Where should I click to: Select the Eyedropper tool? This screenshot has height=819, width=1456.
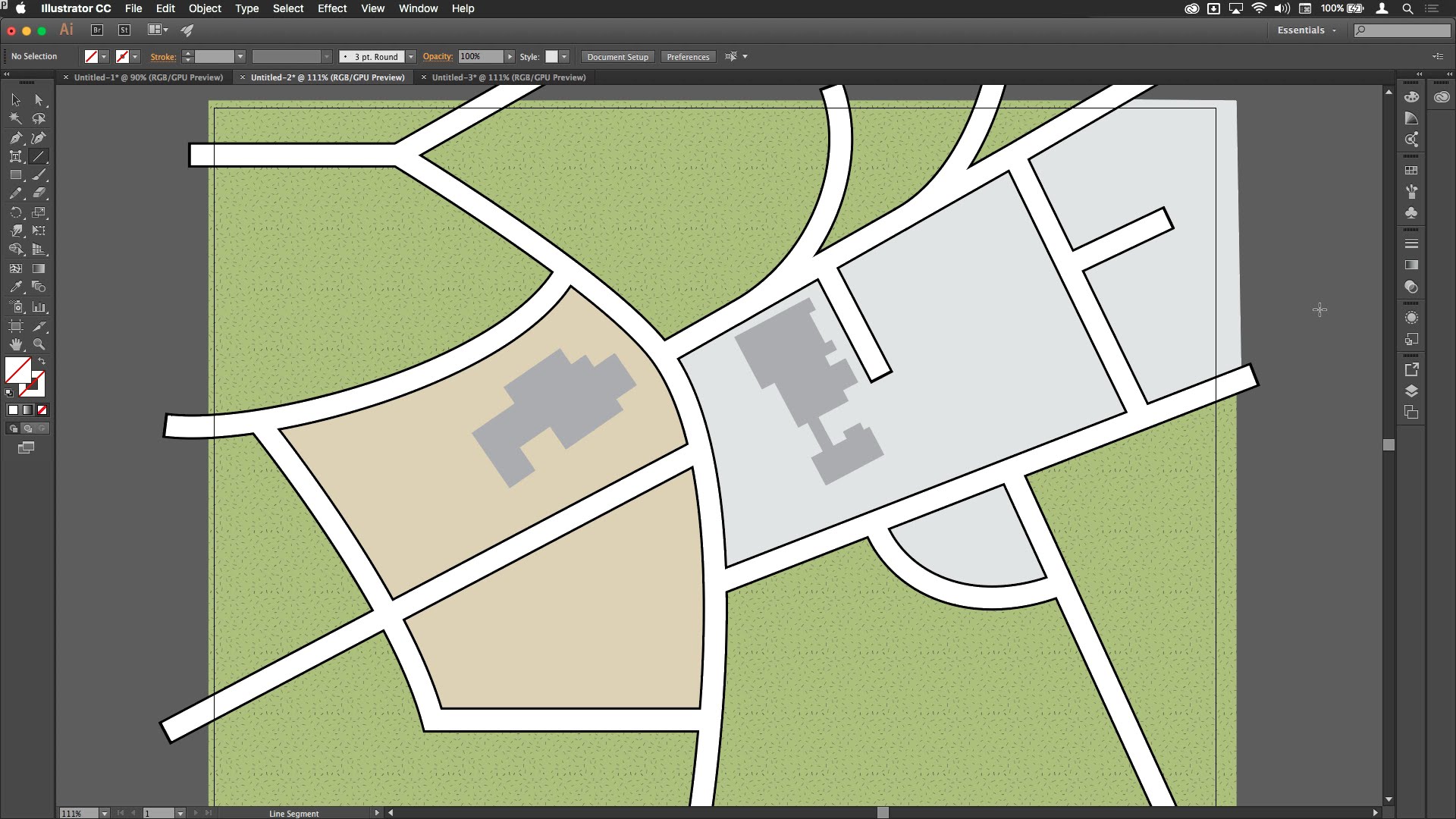click(x=15, y=288)
